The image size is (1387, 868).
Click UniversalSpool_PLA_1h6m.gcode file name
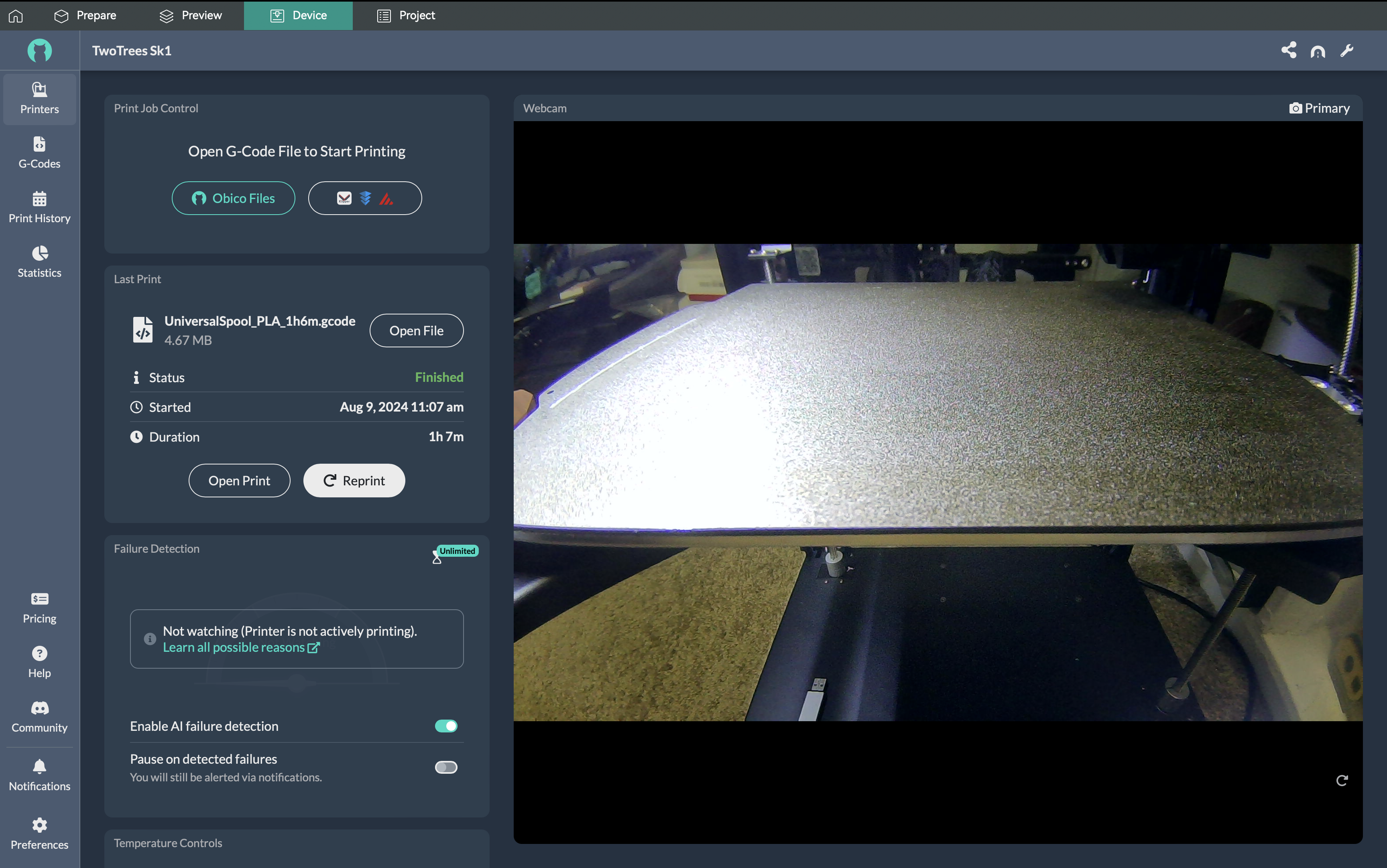click(x=260, y=321)
